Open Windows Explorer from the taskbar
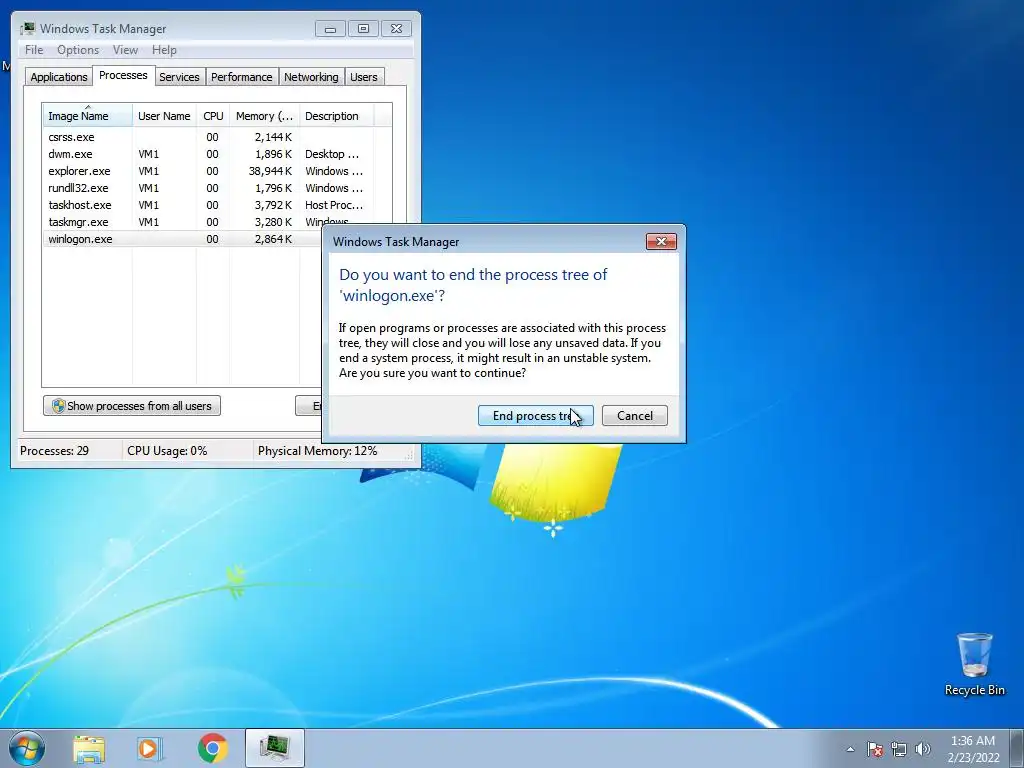This screenshot has width=1024, height=768. (89, 748)
